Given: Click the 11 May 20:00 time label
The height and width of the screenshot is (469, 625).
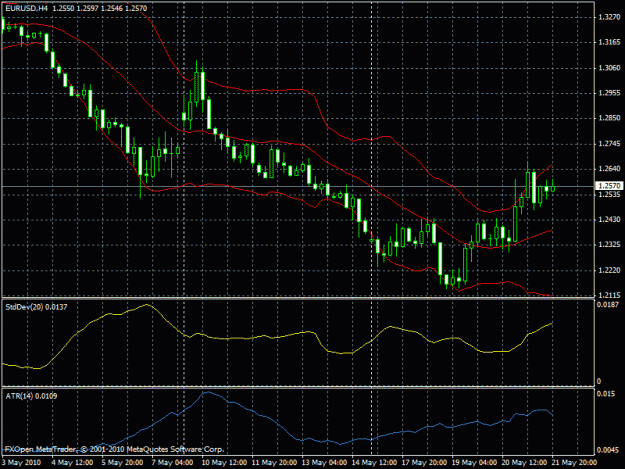Looking at the screenshot, I should [274, 463].
